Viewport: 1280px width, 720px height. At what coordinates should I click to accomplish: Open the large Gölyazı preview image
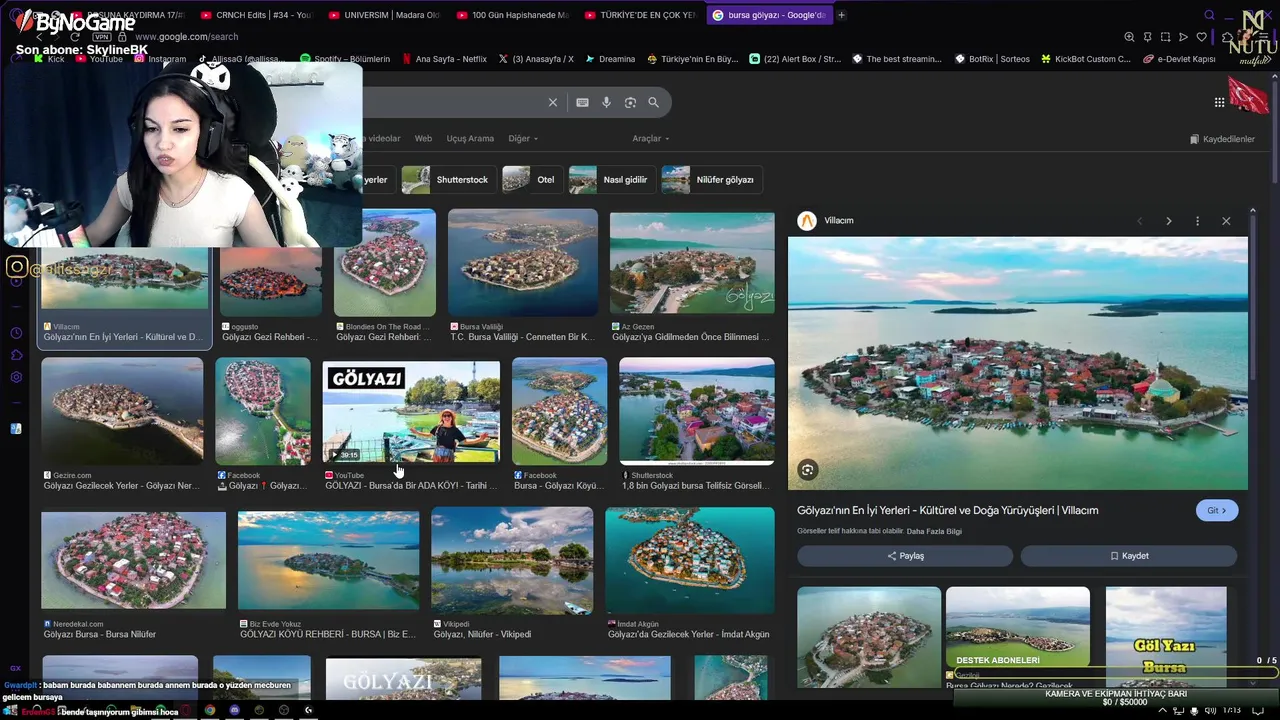1018,363
